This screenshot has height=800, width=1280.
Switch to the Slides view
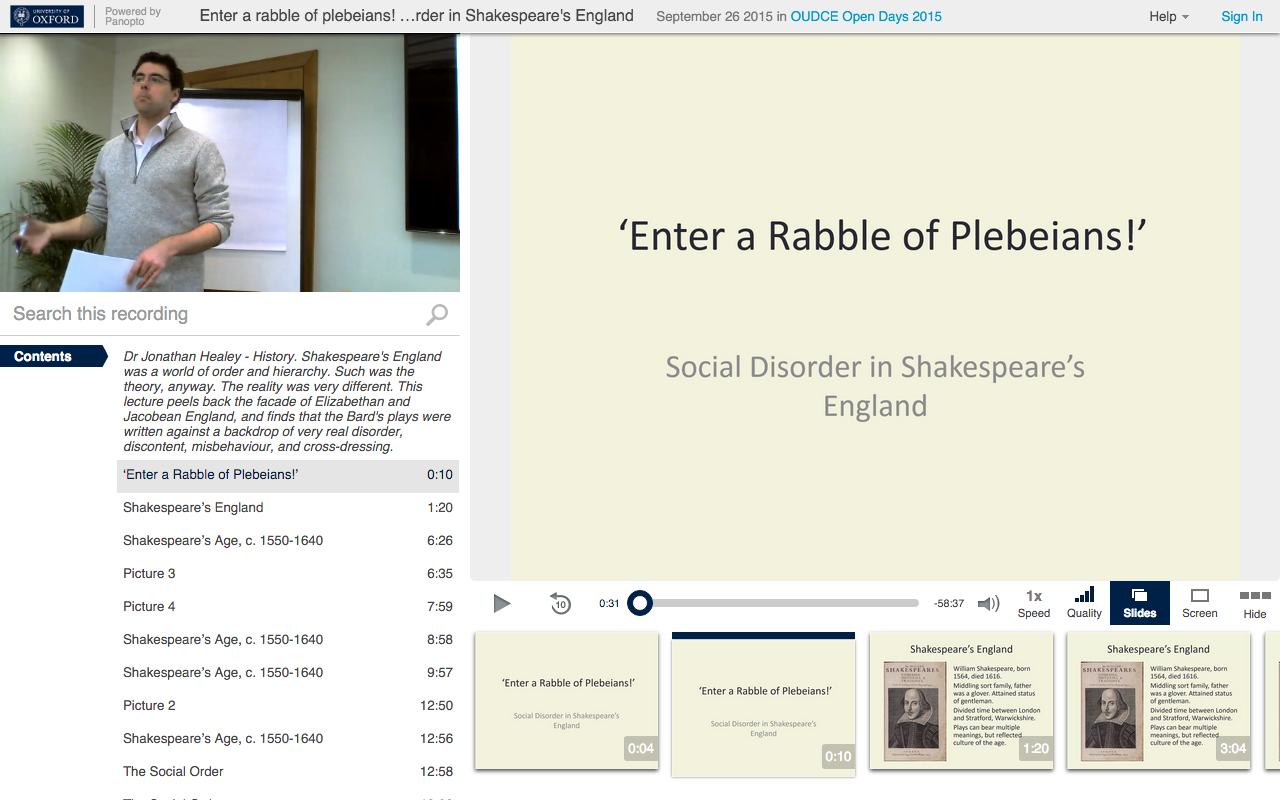(1139, 603)
